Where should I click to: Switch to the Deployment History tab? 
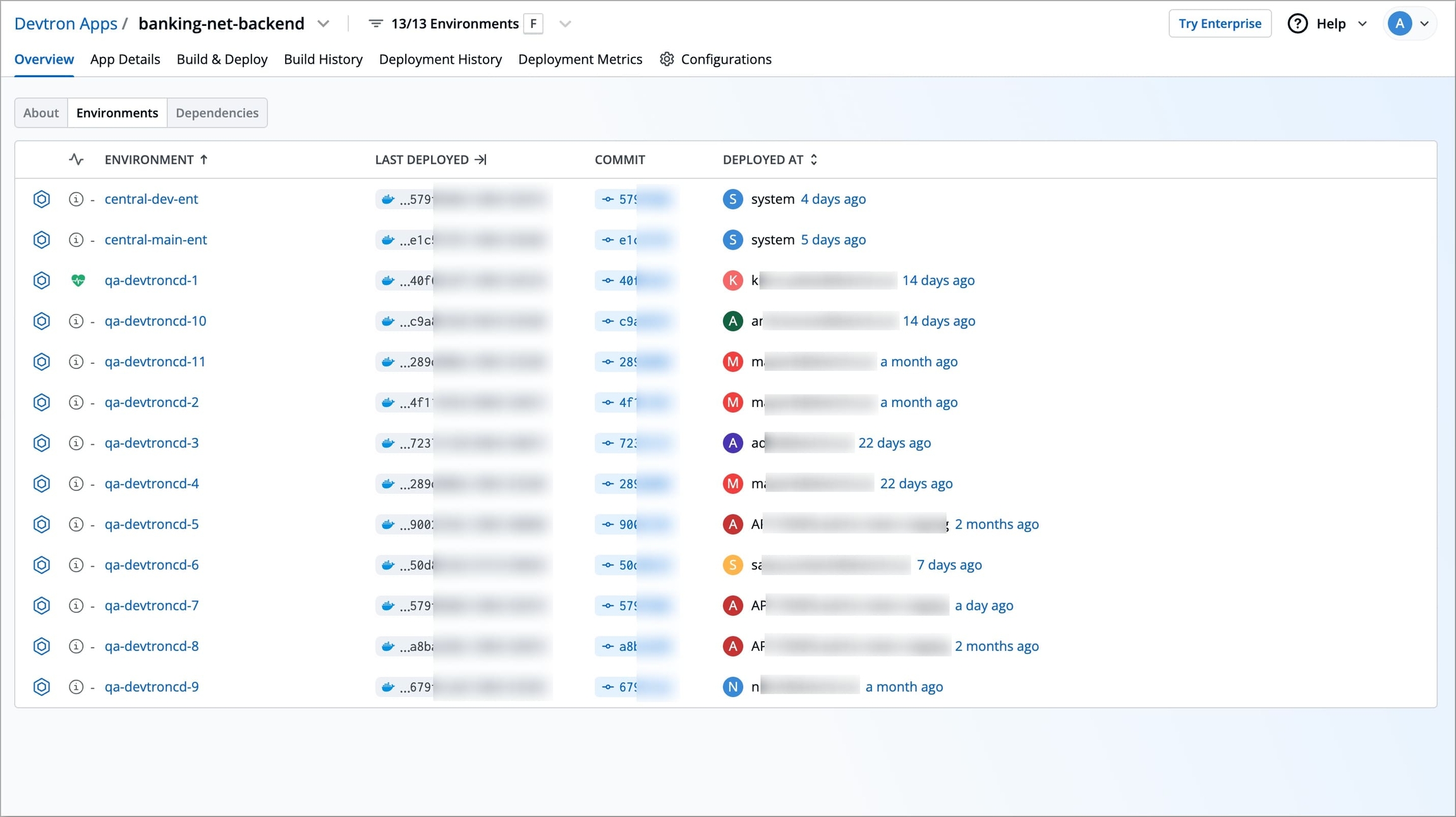click(x=440, y=59)
